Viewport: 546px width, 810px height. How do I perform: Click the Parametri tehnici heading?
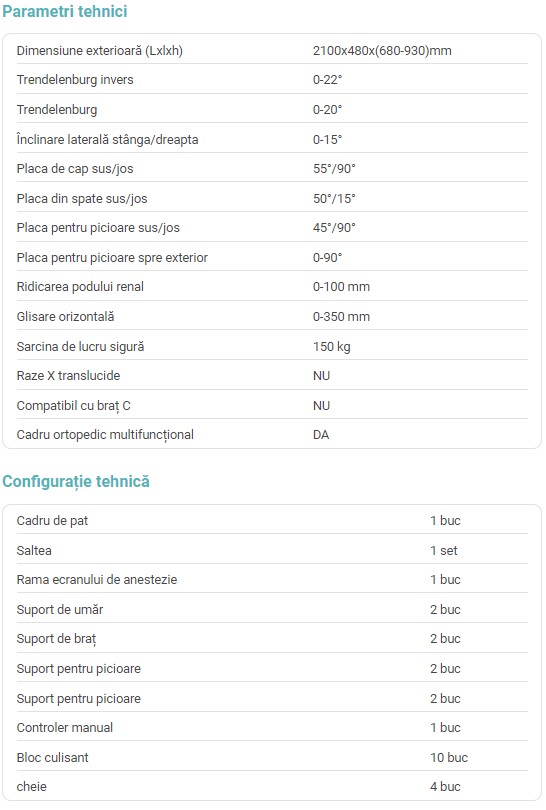click(x=65, y=11)
